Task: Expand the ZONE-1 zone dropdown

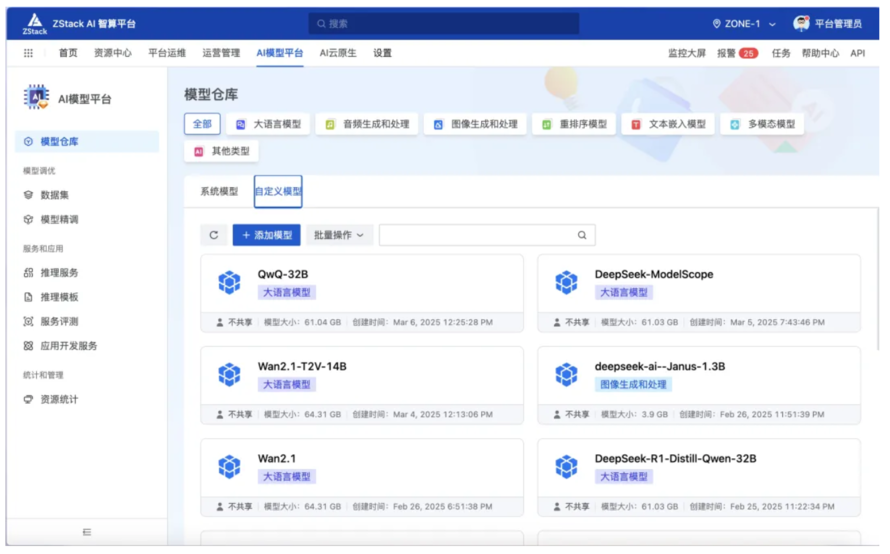Action: coord(744,24)
